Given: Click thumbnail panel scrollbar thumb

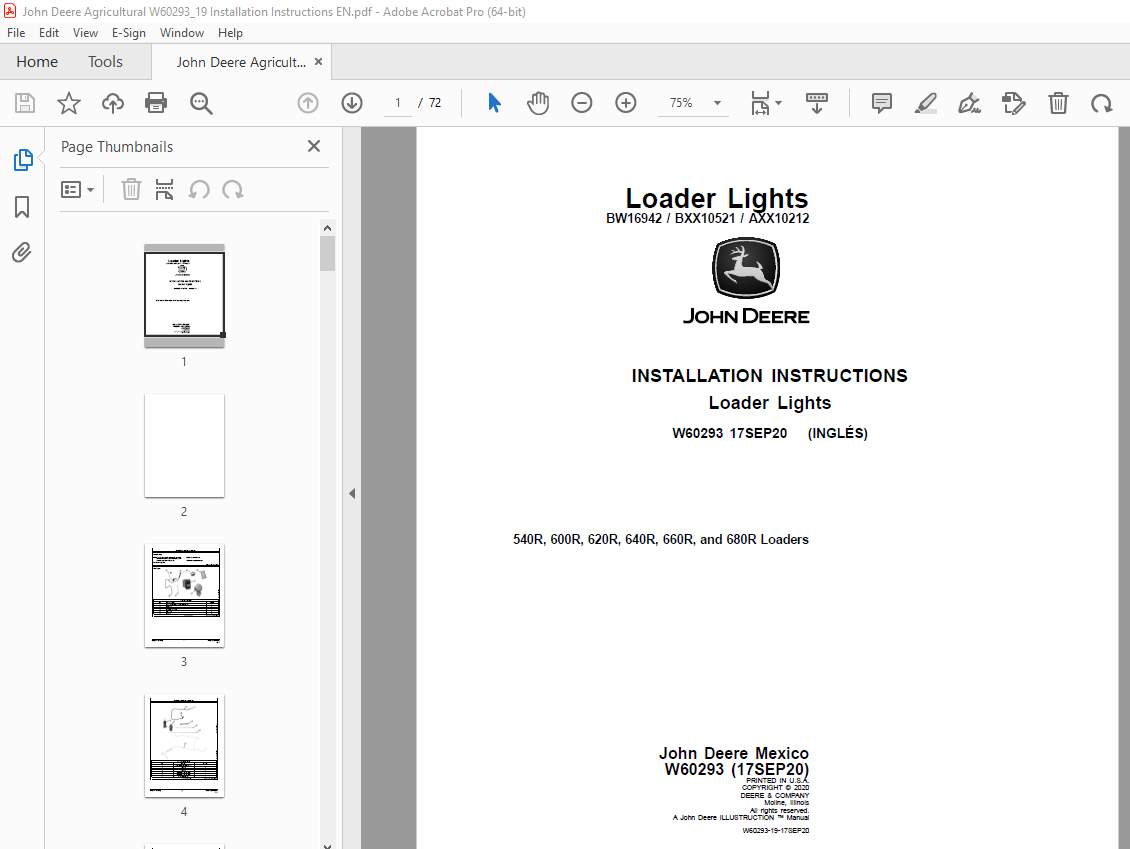Looking at the screenshot, I should (328, 254).
